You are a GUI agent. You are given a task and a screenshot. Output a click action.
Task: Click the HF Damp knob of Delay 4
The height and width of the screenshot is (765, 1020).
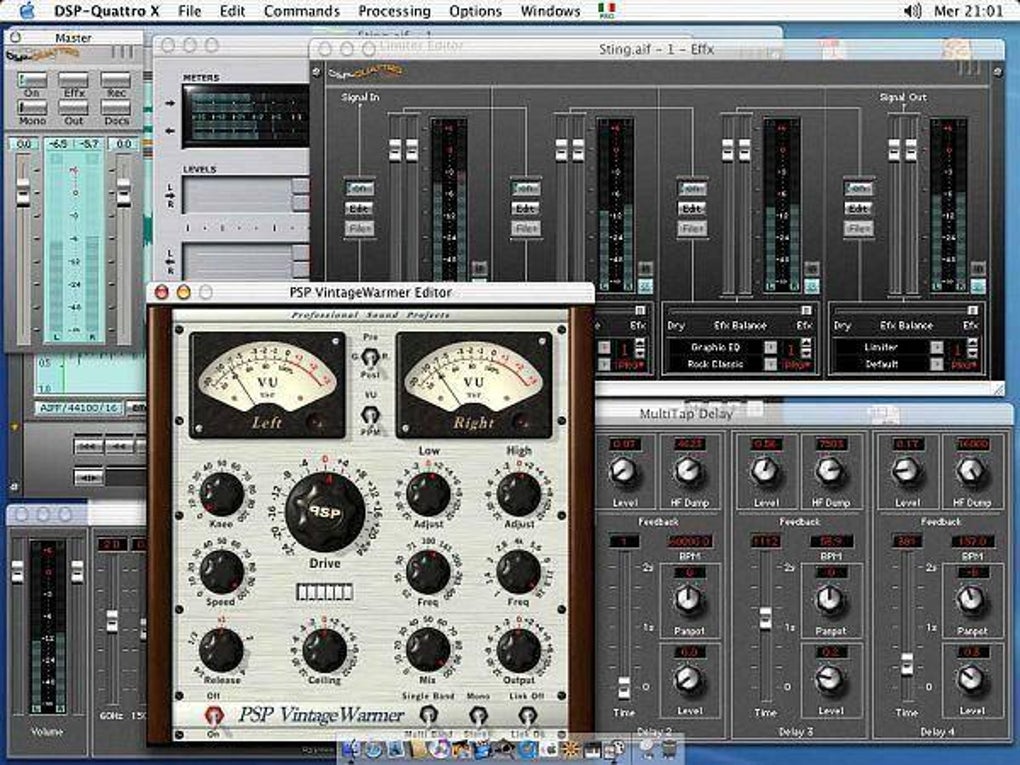971,471
